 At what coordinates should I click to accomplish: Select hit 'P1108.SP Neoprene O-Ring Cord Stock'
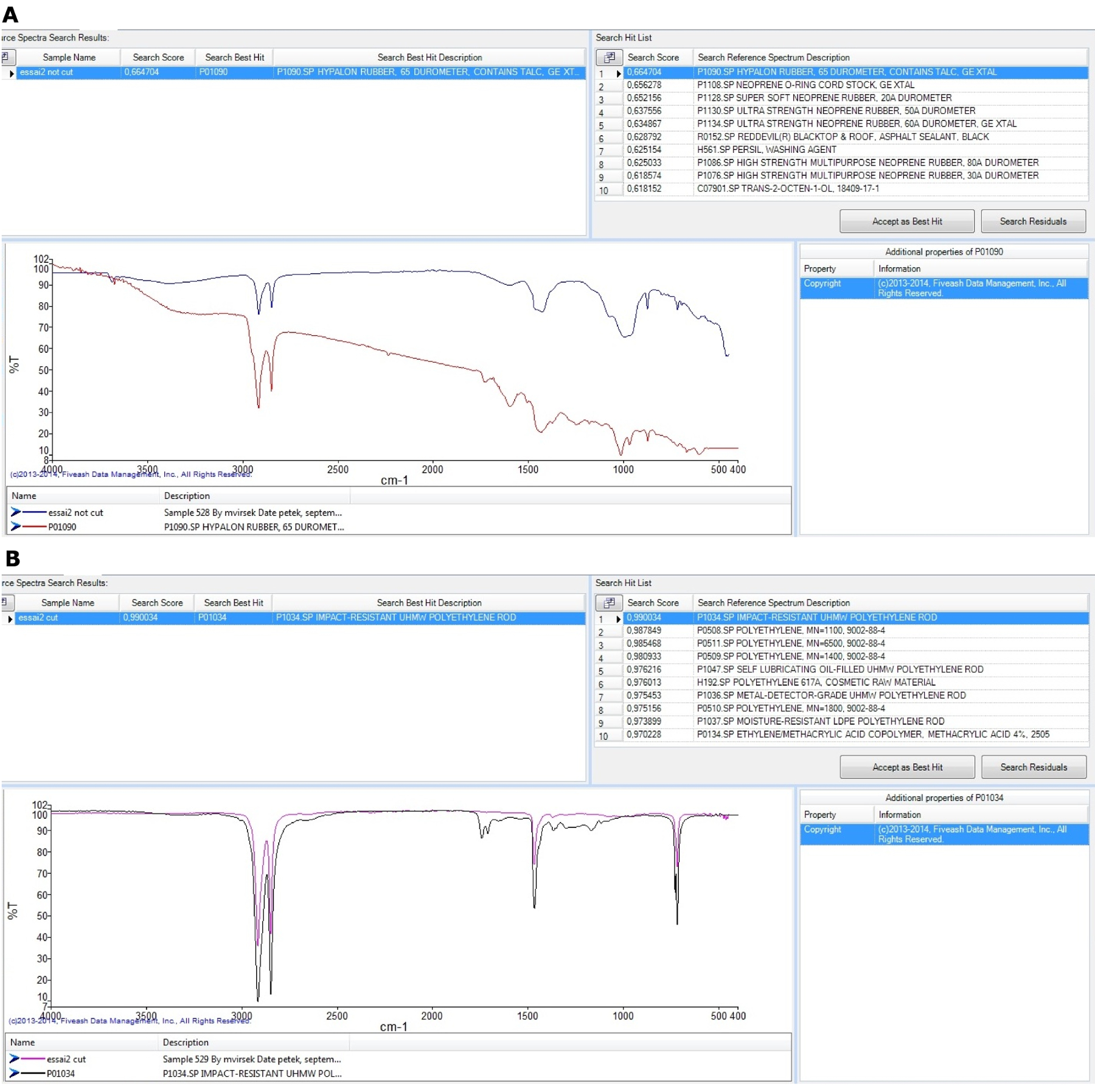tap(805, 85)
